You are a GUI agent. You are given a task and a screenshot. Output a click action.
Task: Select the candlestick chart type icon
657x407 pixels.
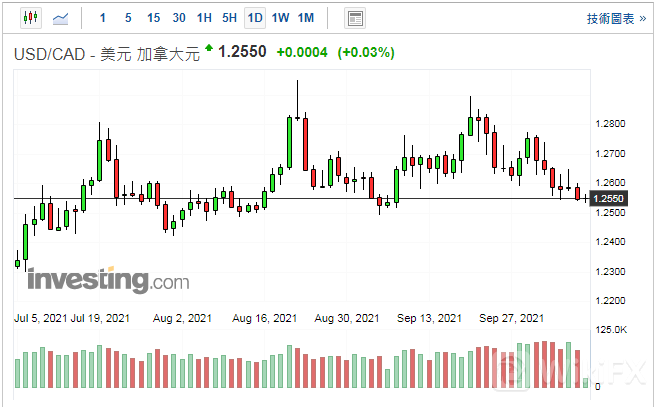tap(31, 18)
